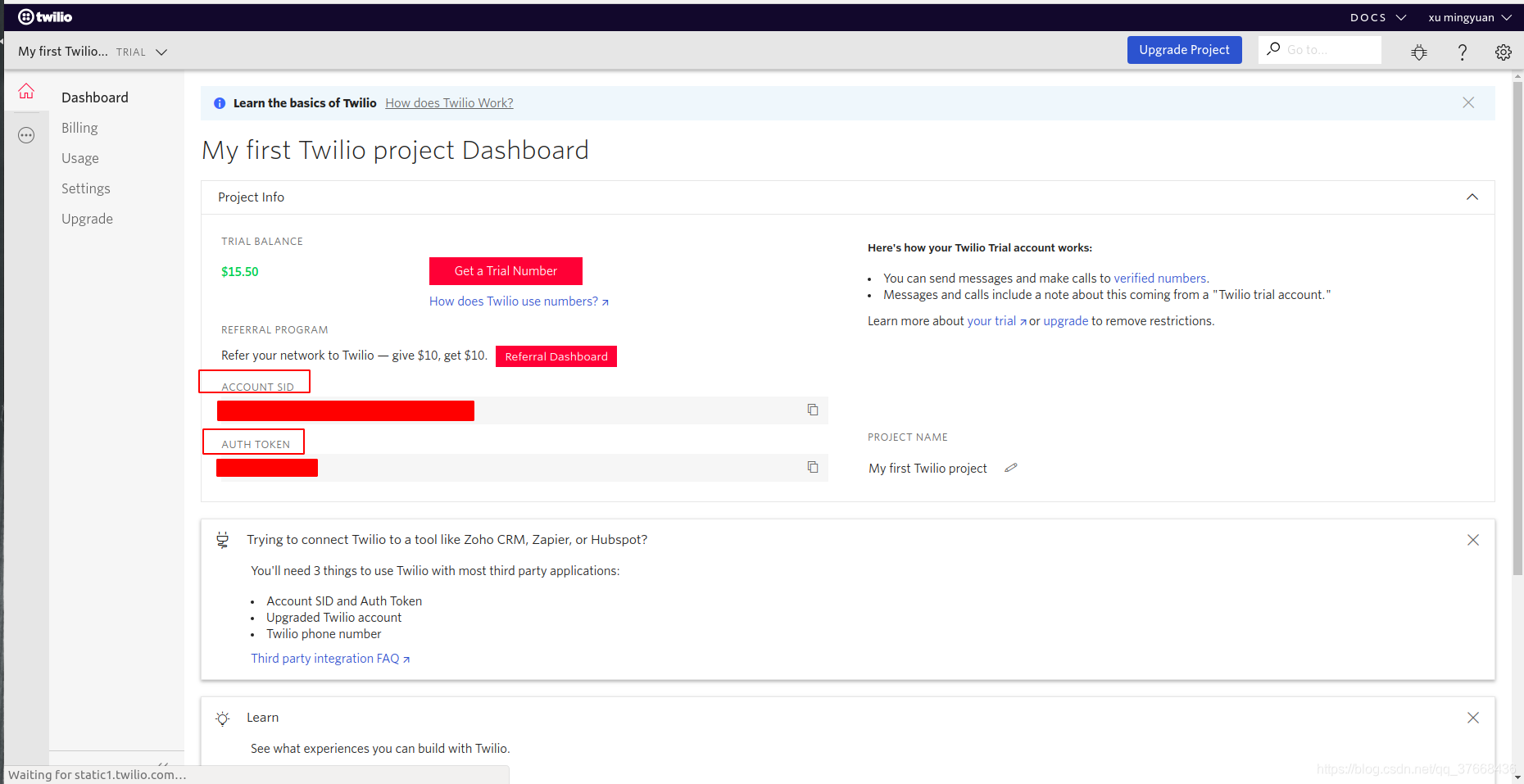Image resolution: width=1524 pixels, height=784 pixels.
Task: Click the debugger bug icon
Action: [1419, 52]
